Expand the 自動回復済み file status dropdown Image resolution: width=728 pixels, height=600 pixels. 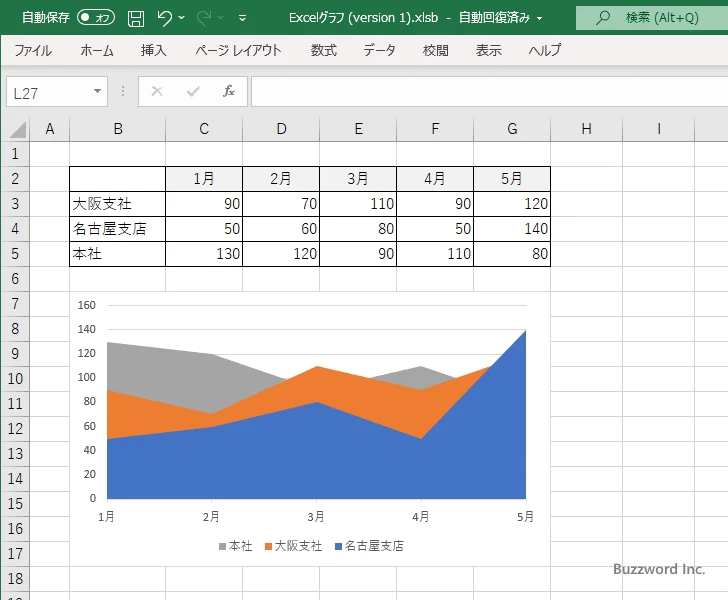(x=540, y=18)
